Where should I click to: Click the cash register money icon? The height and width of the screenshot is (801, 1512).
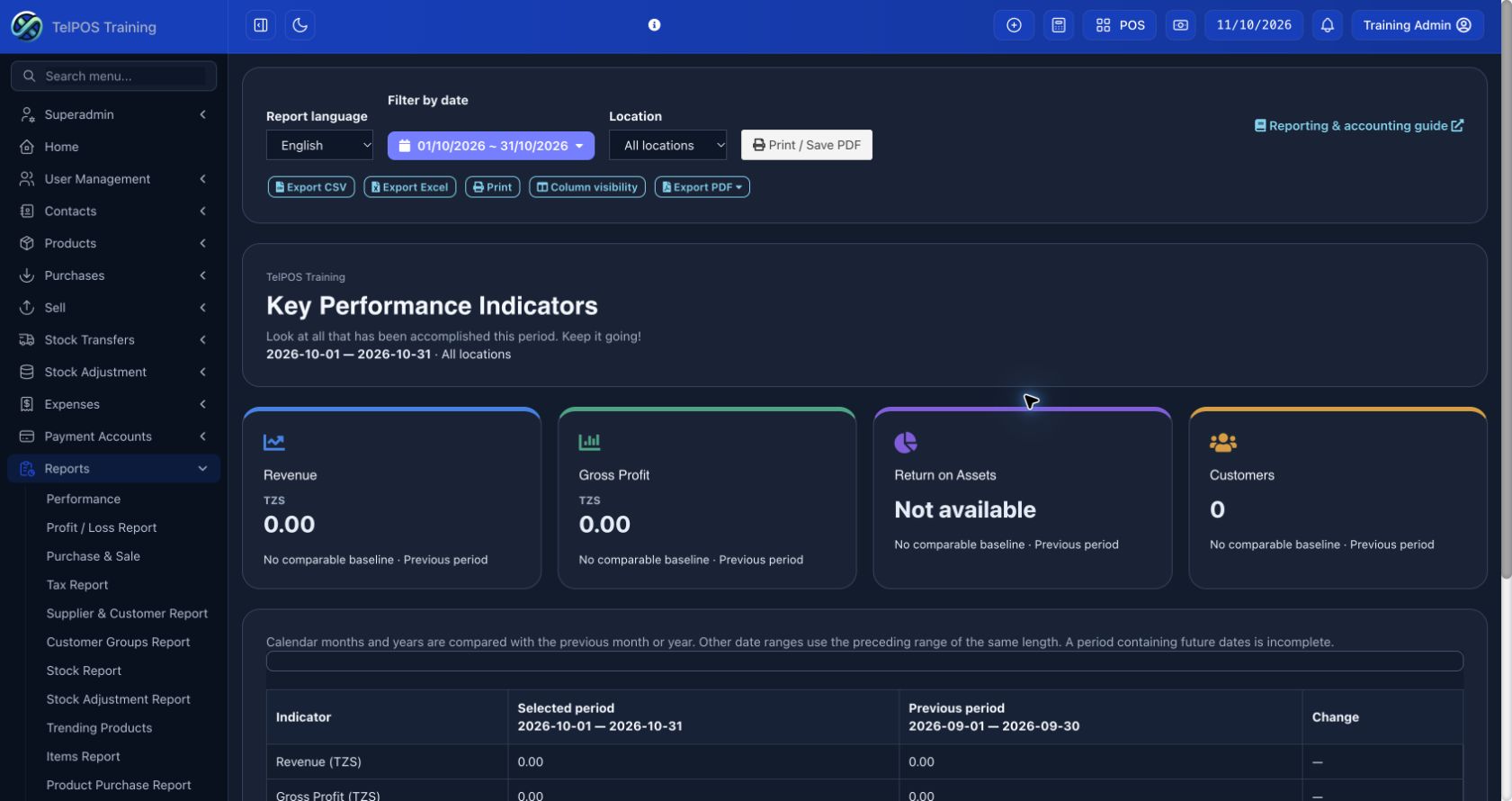point(1181,25)
